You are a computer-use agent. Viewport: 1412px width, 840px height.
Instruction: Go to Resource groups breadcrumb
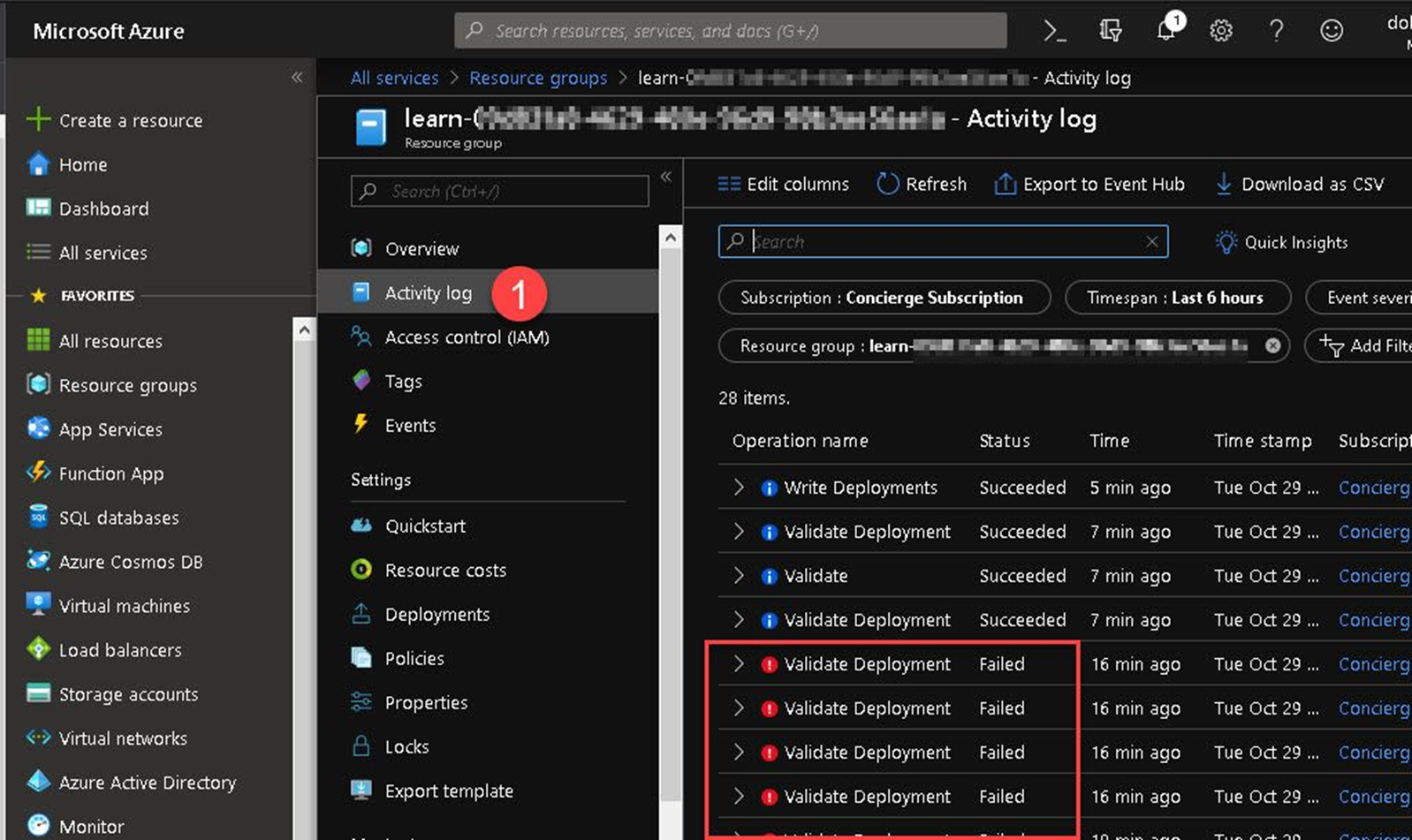(x=538, y=78)
